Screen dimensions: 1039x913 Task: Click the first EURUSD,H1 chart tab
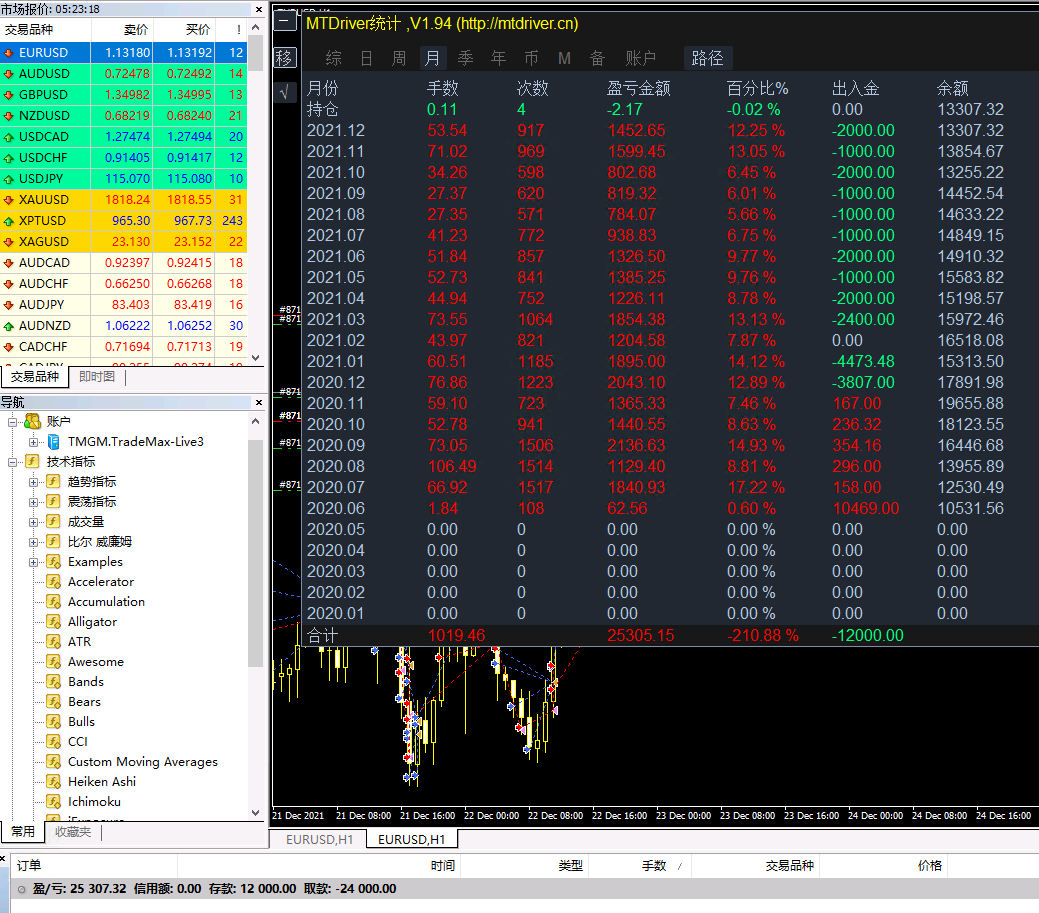click(x=319, y=839)
